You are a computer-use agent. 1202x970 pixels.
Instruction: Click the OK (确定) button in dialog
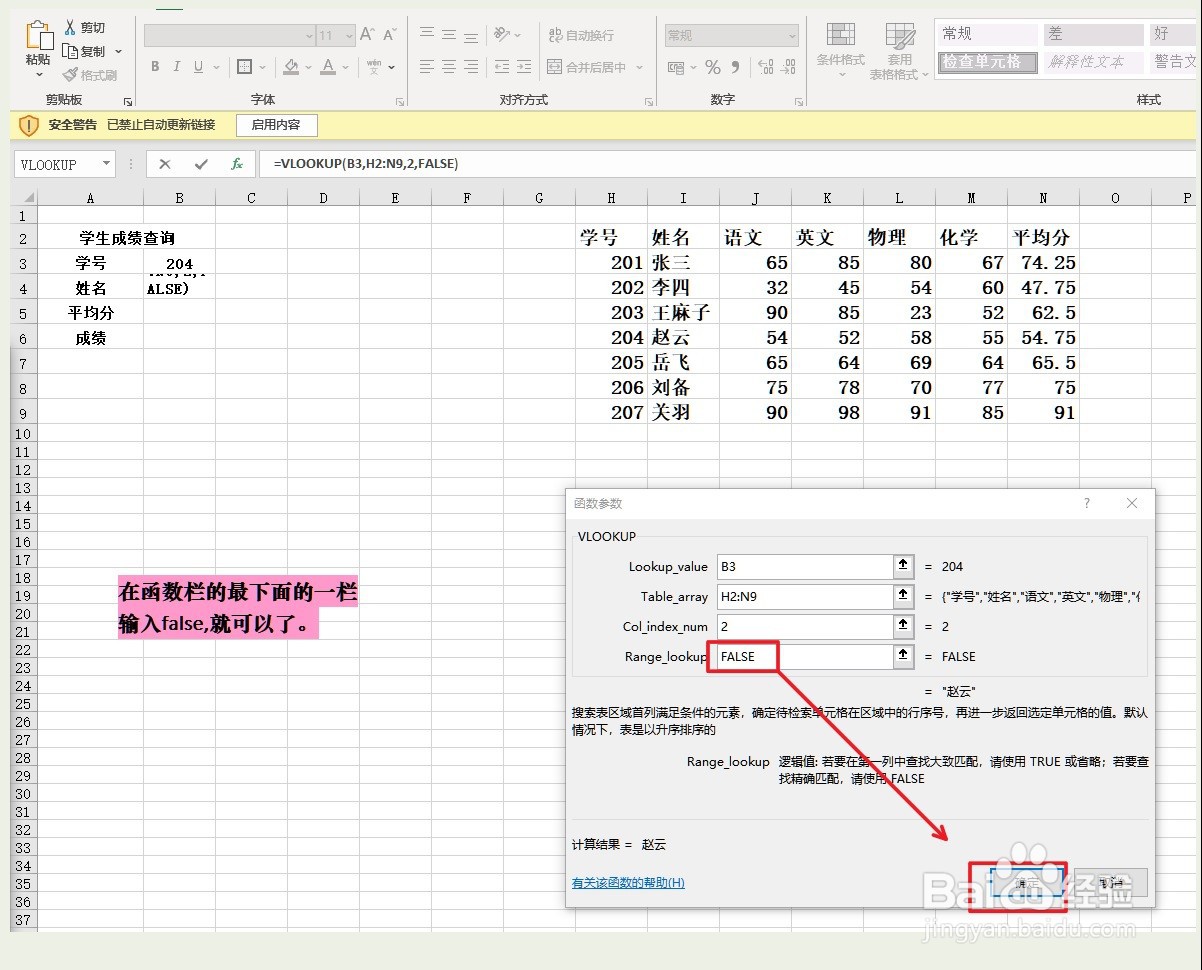point(1026,883)
